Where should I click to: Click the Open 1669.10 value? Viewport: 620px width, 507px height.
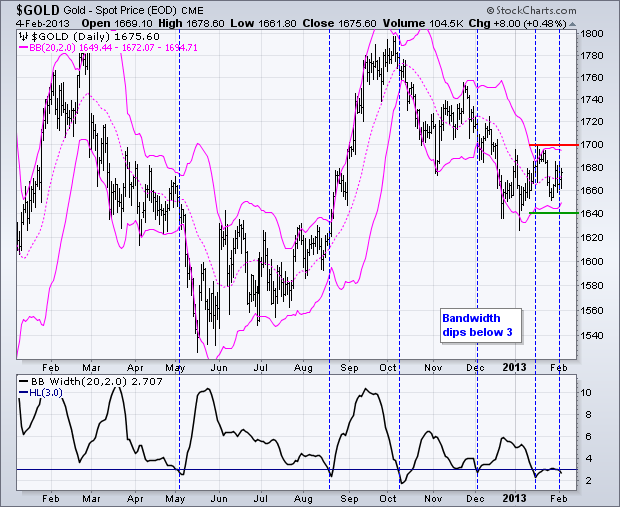117,23
